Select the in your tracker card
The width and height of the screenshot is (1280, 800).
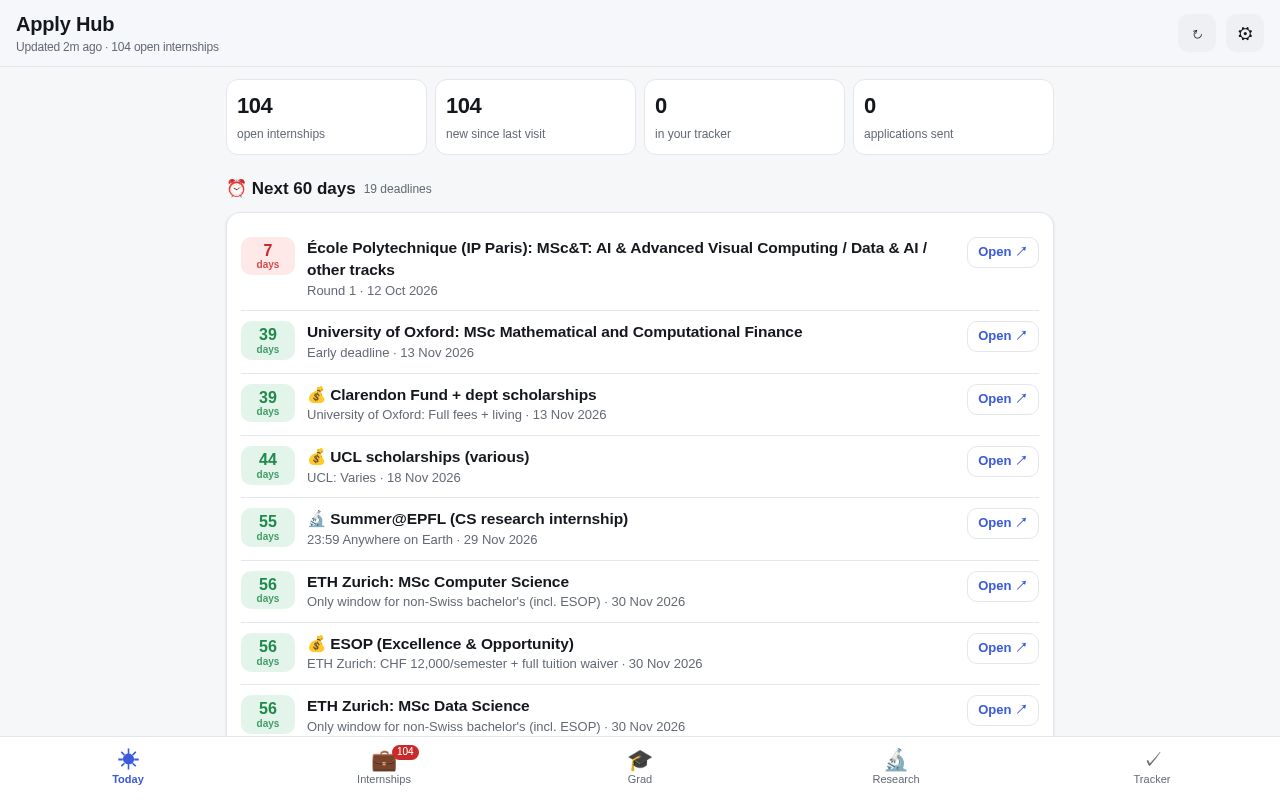(744, 117)
